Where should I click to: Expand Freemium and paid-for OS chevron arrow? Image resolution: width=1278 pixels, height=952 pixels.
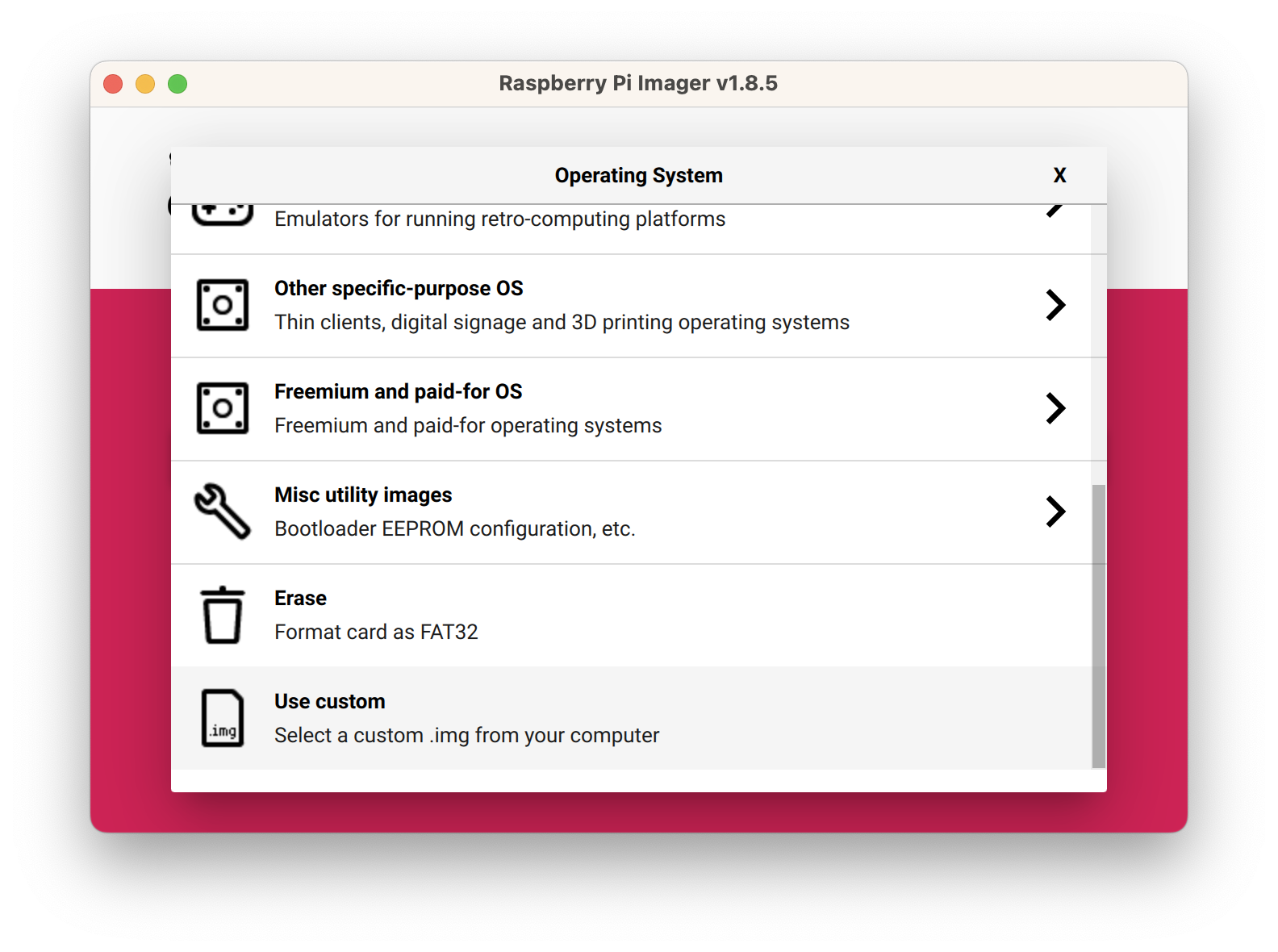click(x=1055, y=408)
